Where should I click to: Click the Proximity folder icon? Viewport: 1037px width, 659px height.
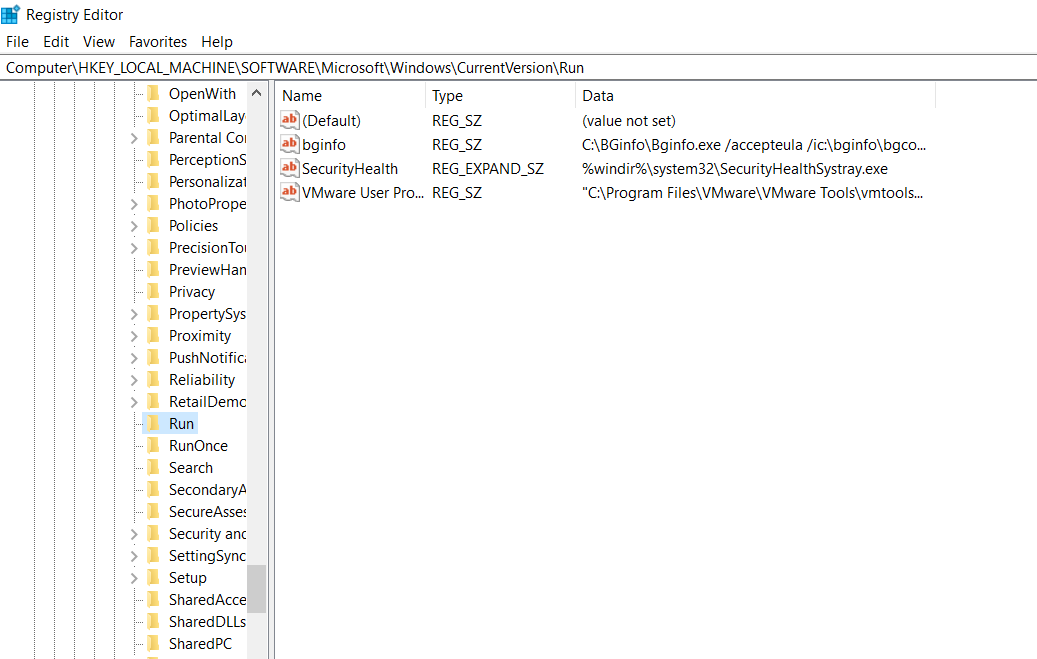153,335
